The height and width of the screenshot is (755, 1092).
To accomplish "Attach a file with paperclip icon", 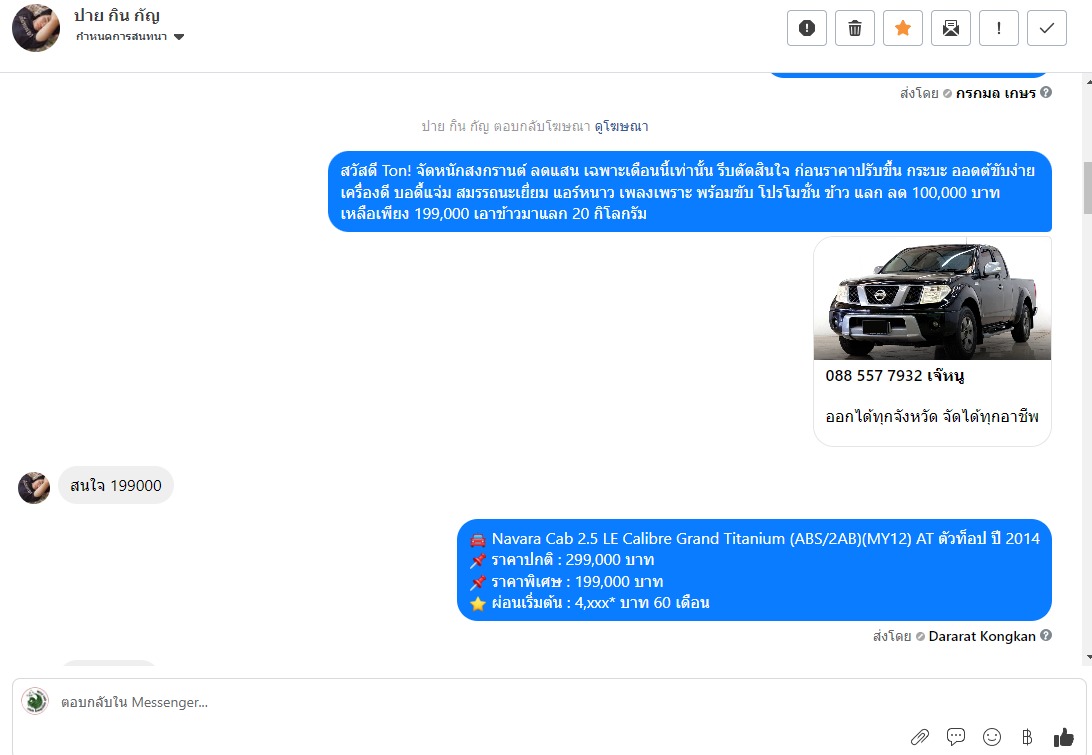I will 920,736.
